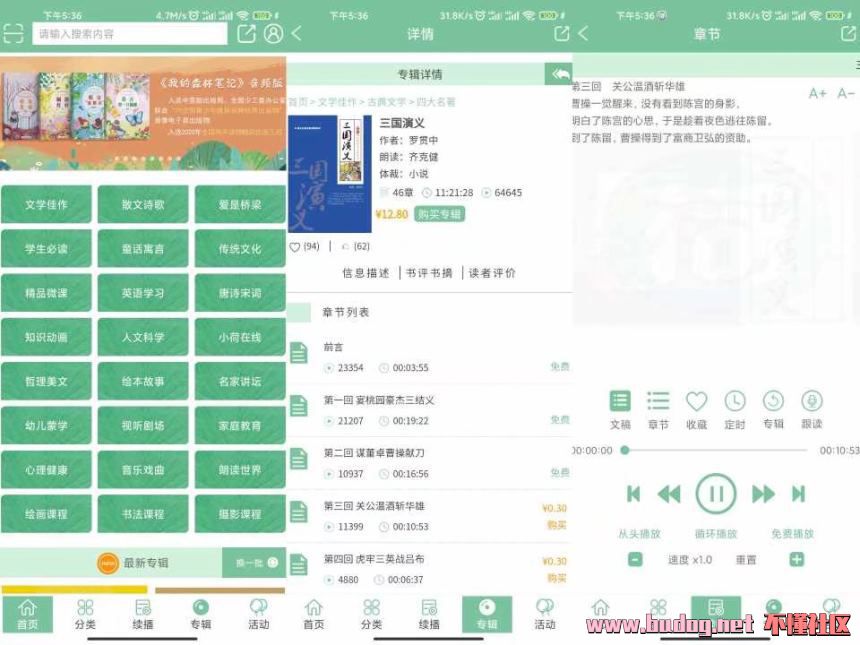Increase text size with A+
860x645 pixels.
click(x=817, y=93)
